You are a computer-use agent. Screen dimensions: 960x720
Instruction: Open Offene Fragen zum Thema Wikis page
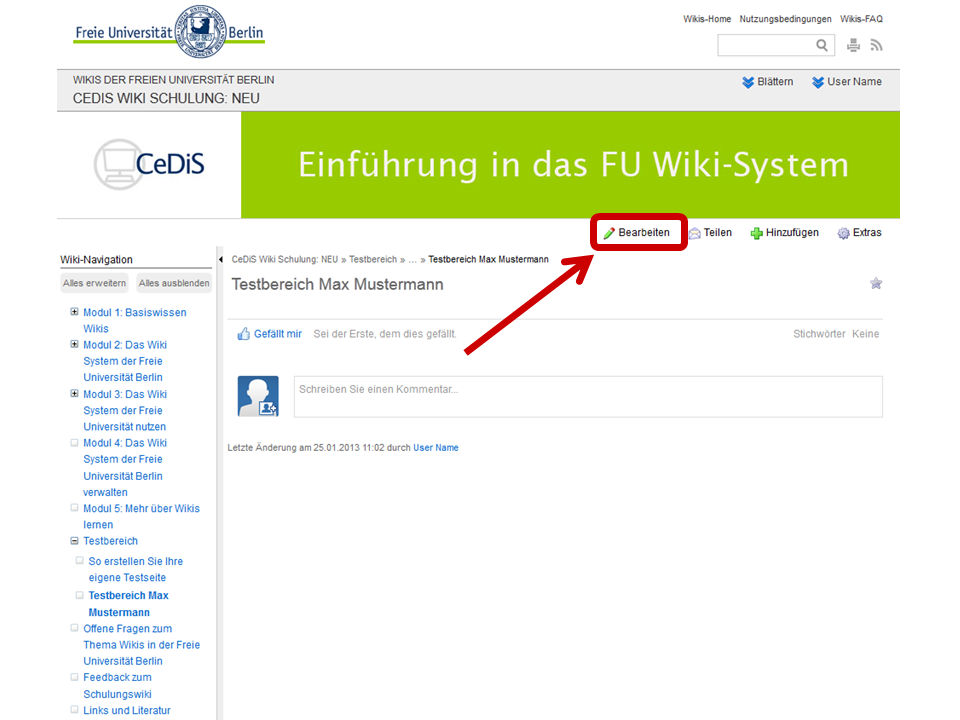141,645
